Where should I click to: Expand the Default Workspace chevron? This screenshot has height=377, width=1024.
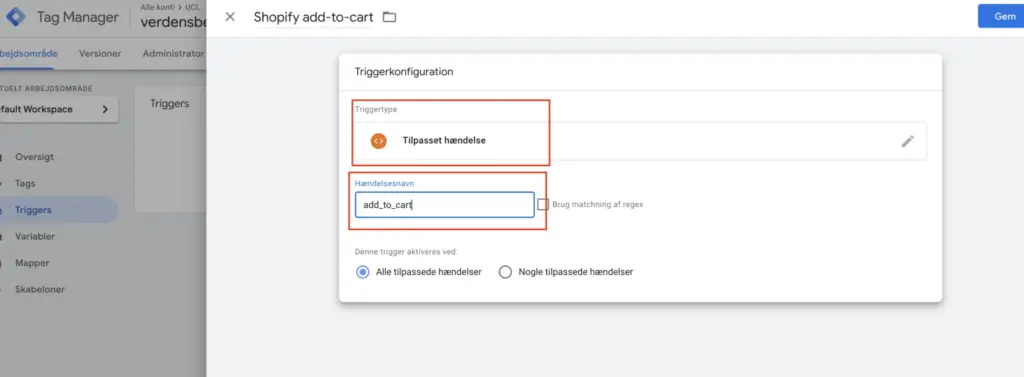point(105,110)
